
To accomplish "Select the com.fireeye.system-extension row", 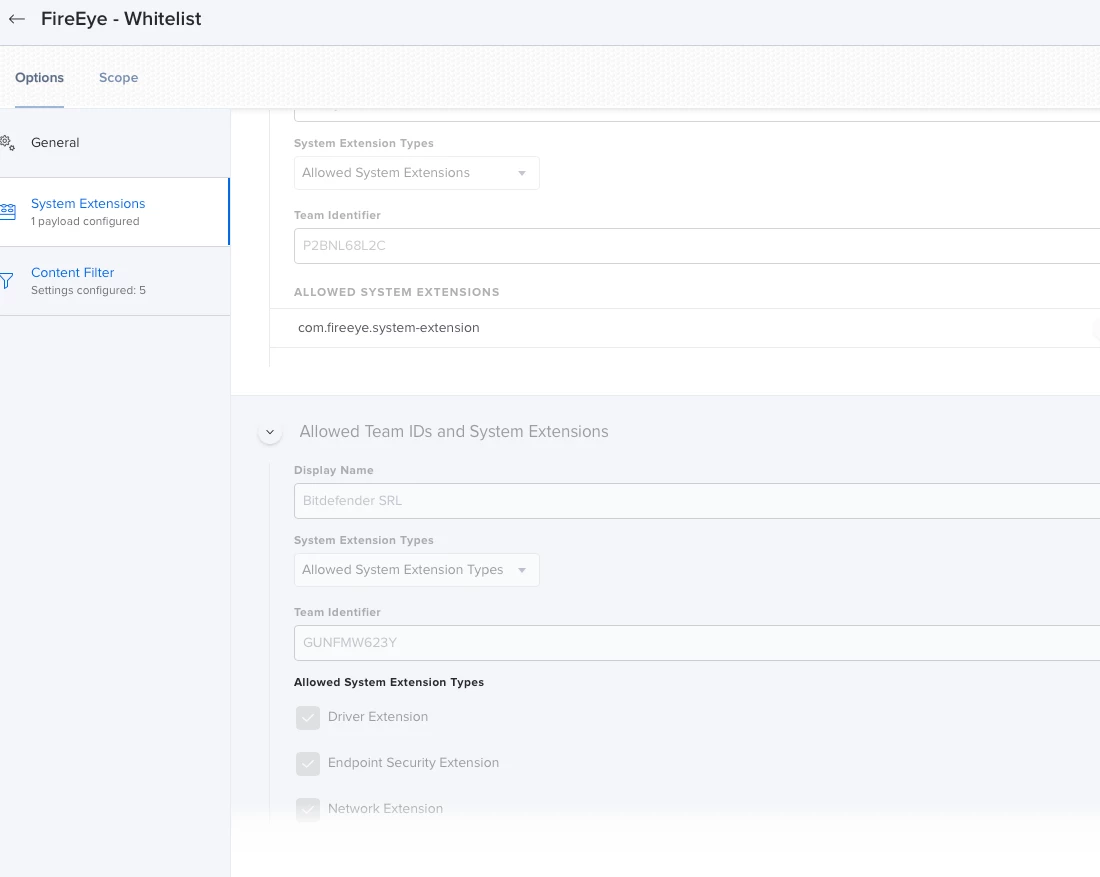I will pos(685,328).
